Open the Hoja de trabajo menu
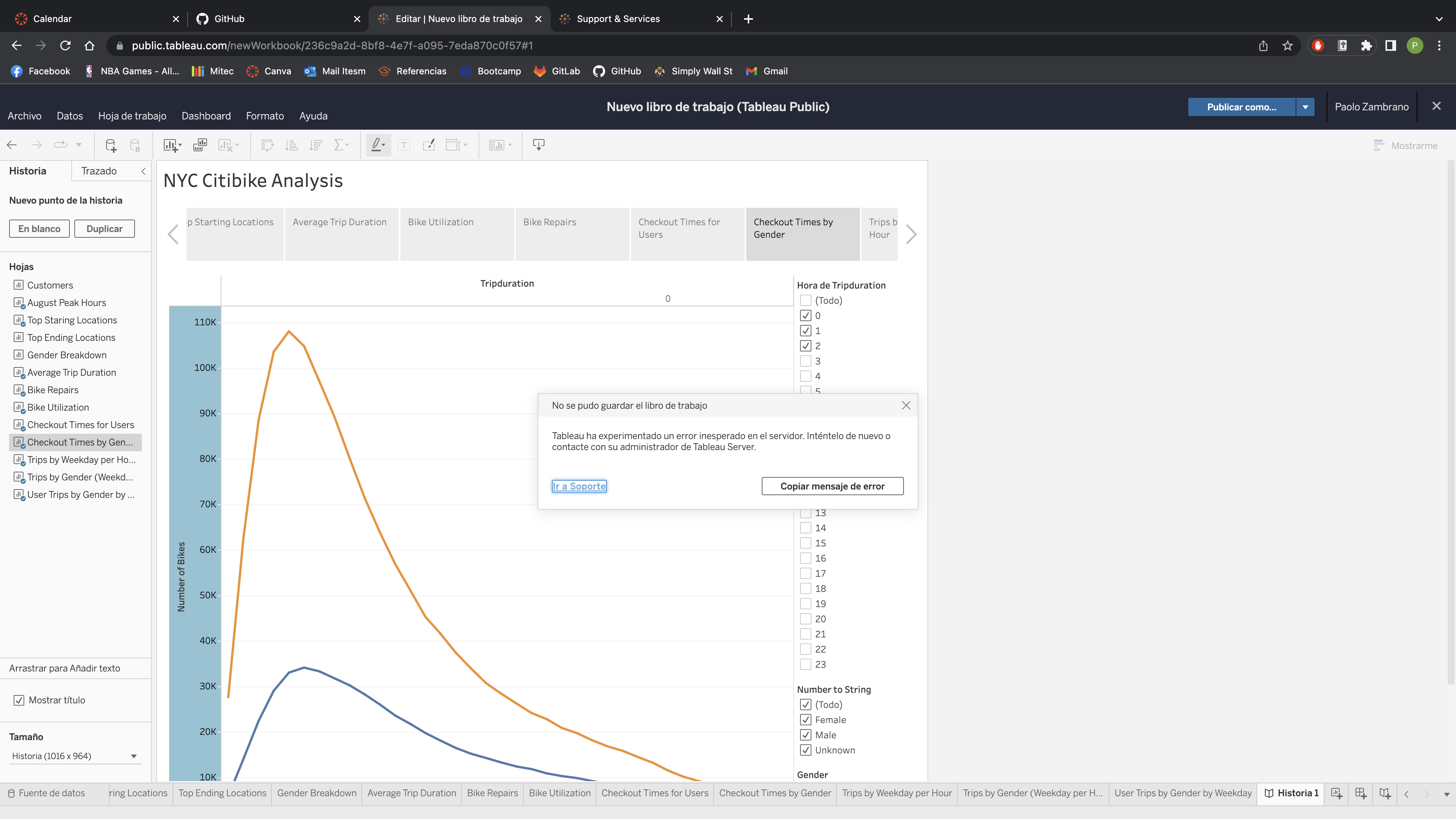 [132, 116]
